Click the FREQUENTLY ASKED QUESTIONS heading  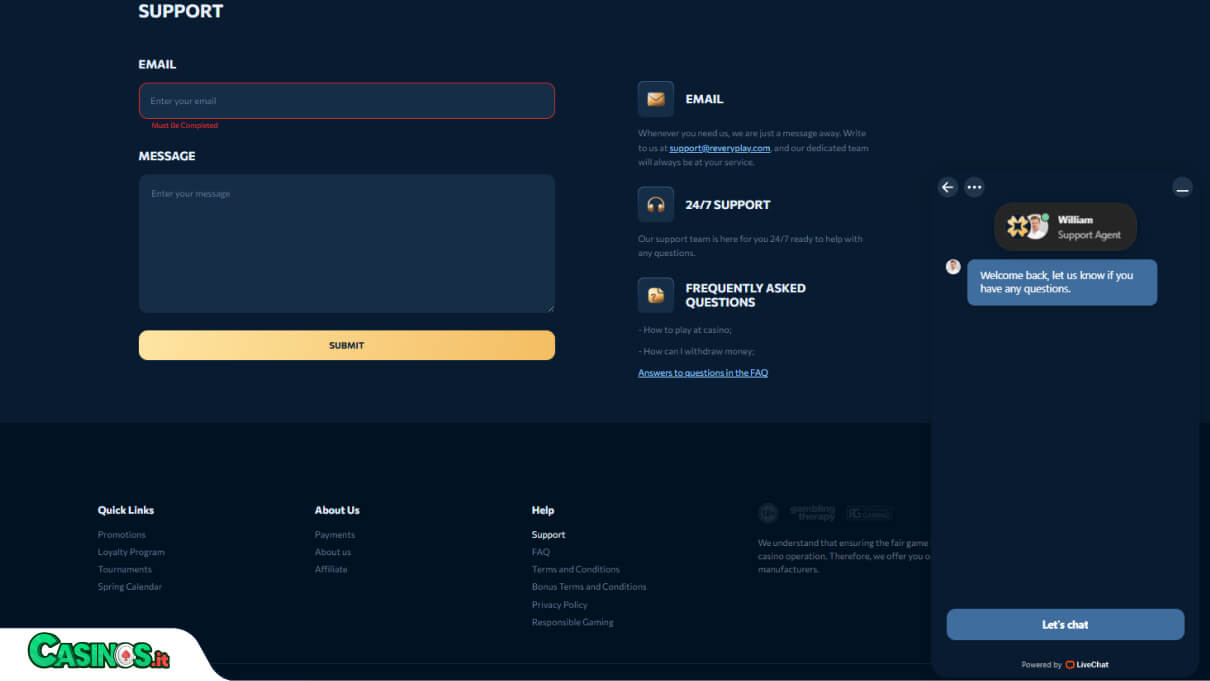745,295
